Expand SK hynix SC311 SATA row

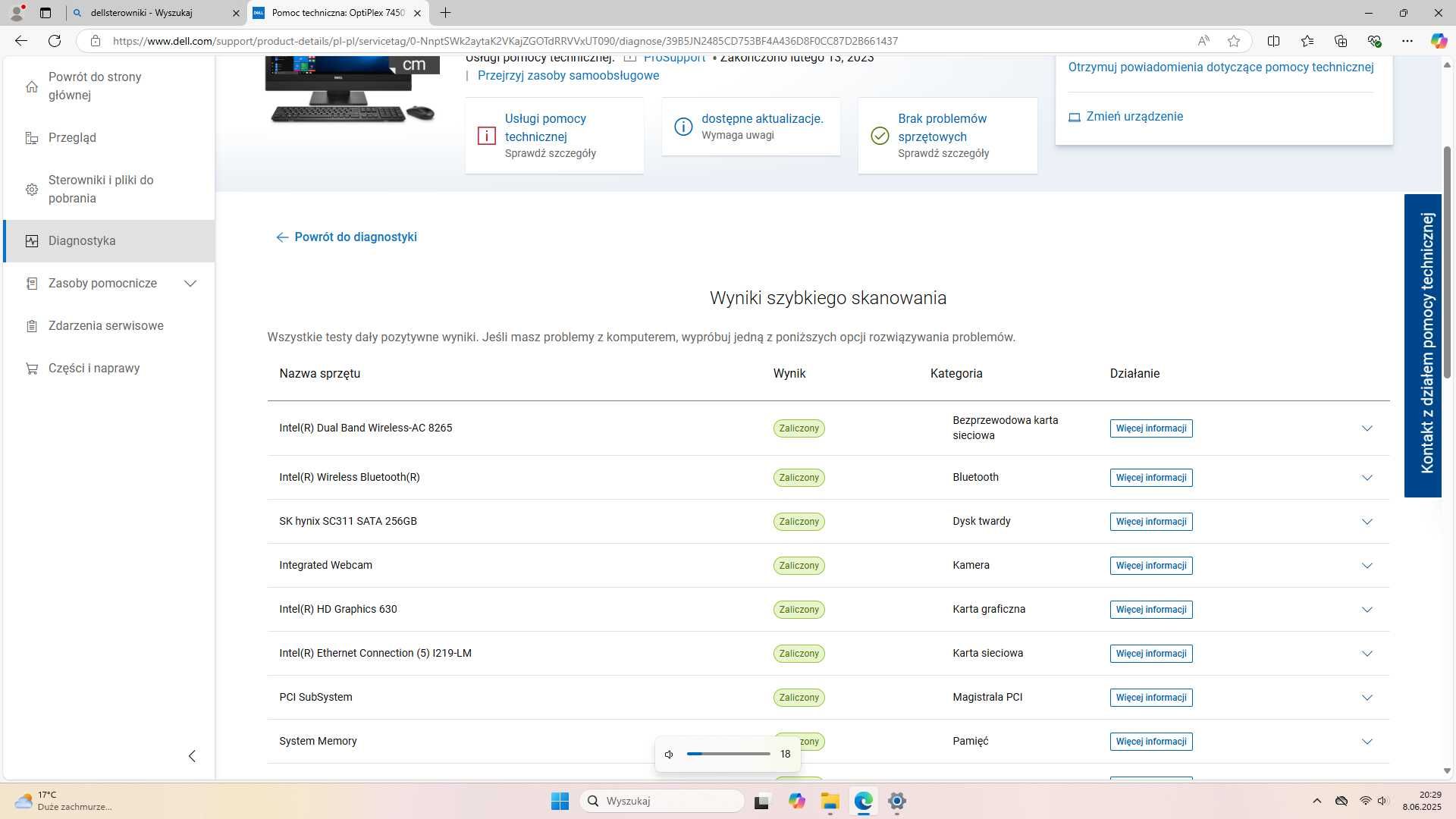[x=1367, y=522]
